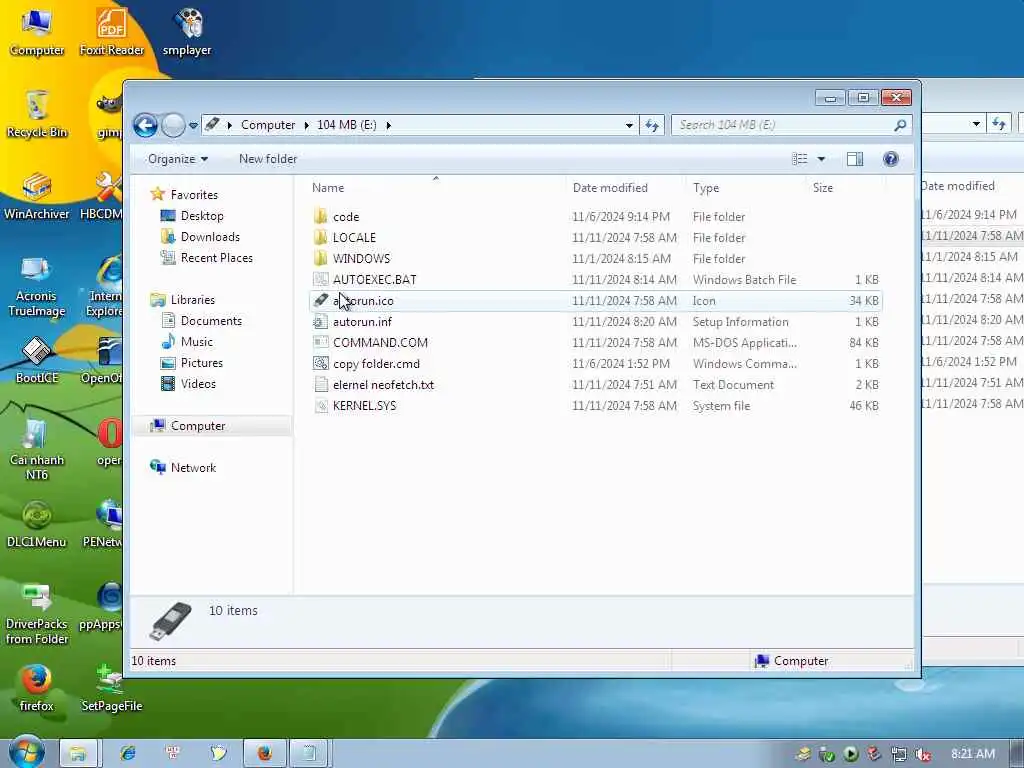Select the COMMAND.COM file
This screenshot has height=768, width=1024.
click(381, 342)
